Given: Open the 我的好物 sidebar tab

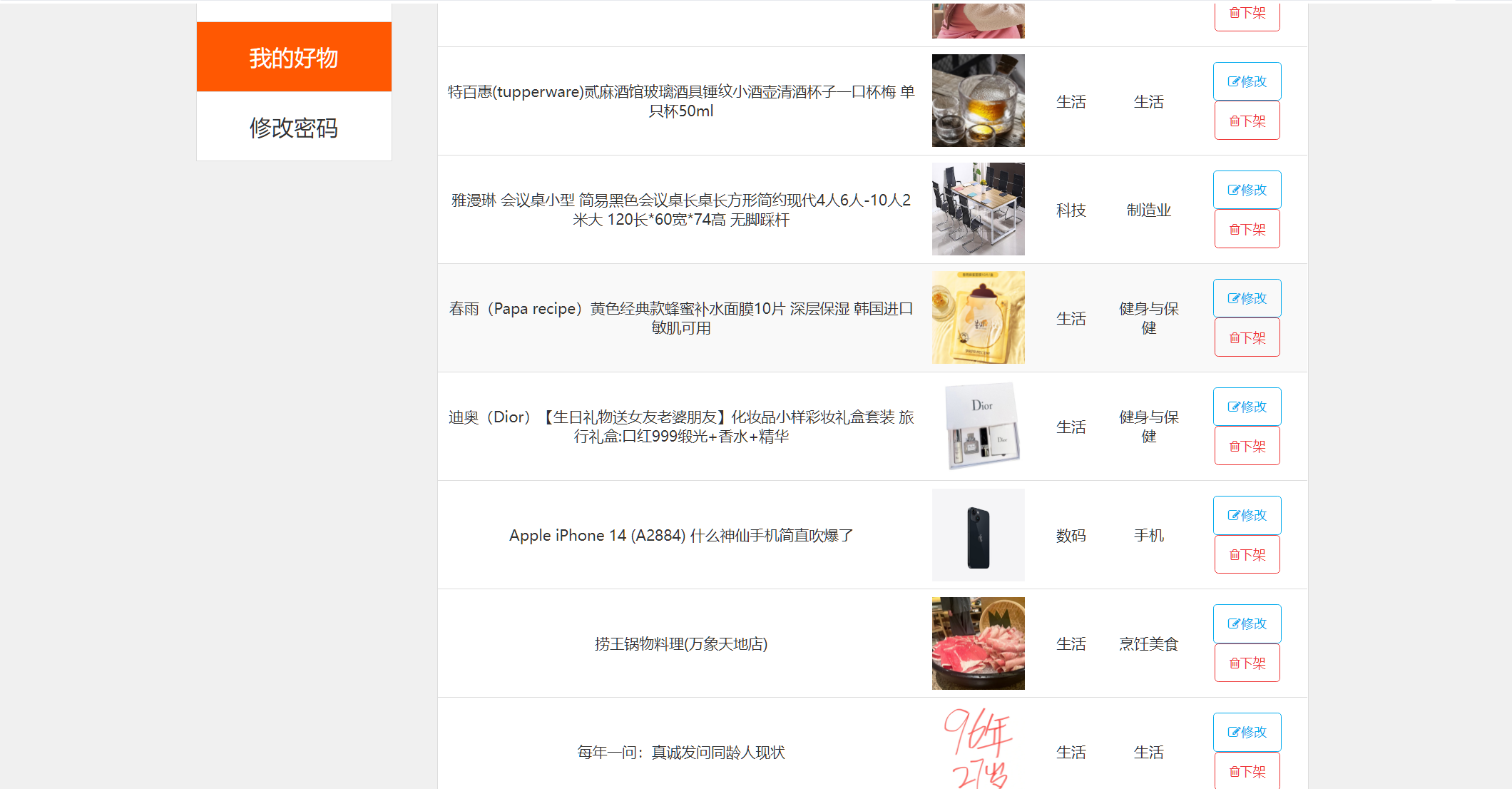Looking at the screenshot, I should 294,57.
